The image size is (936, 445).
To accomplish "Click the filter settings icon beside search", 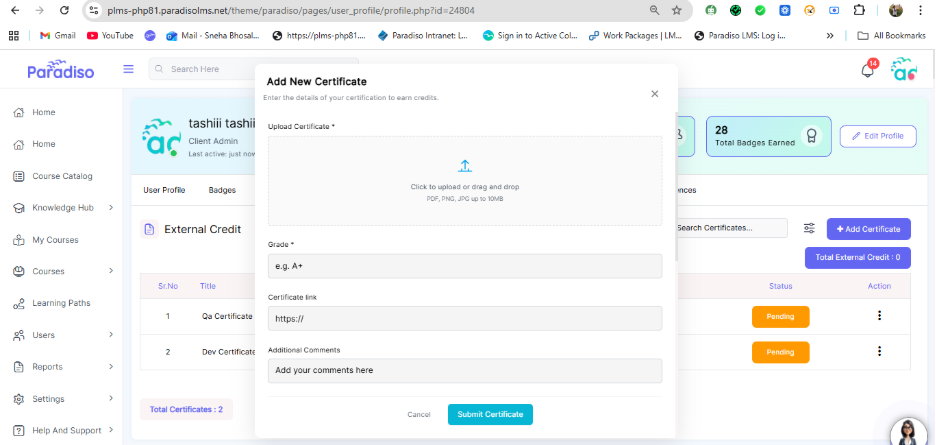I will pyautogui.click(x=809, y=228).
